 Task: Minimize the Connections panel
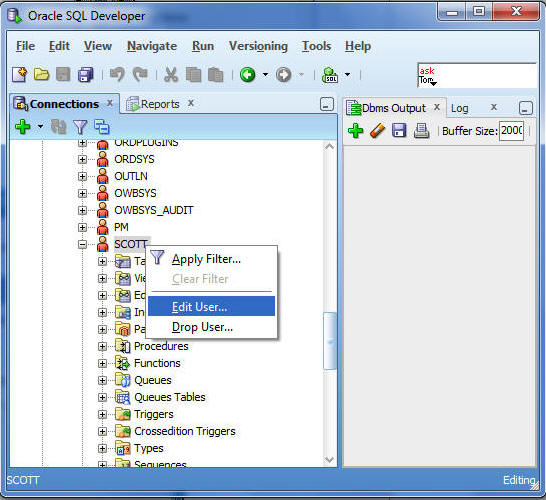(x=327, y=104)
